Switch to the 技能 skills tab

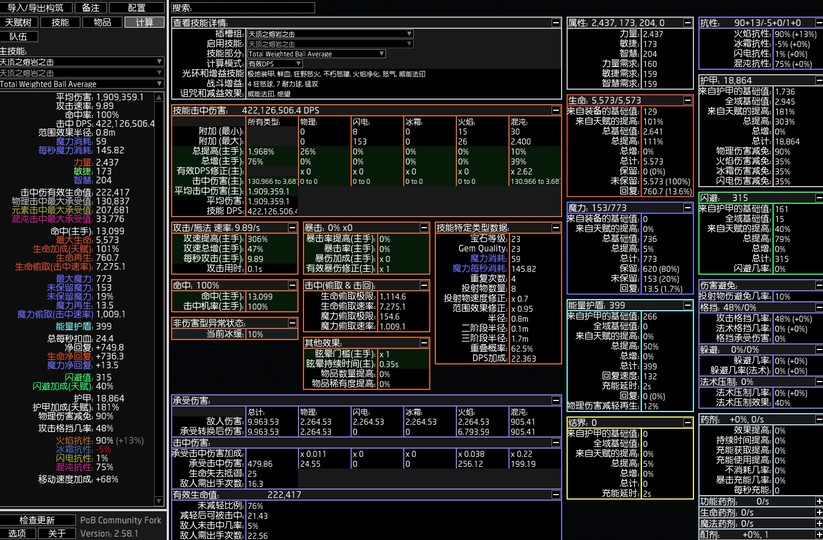point(60,22)
